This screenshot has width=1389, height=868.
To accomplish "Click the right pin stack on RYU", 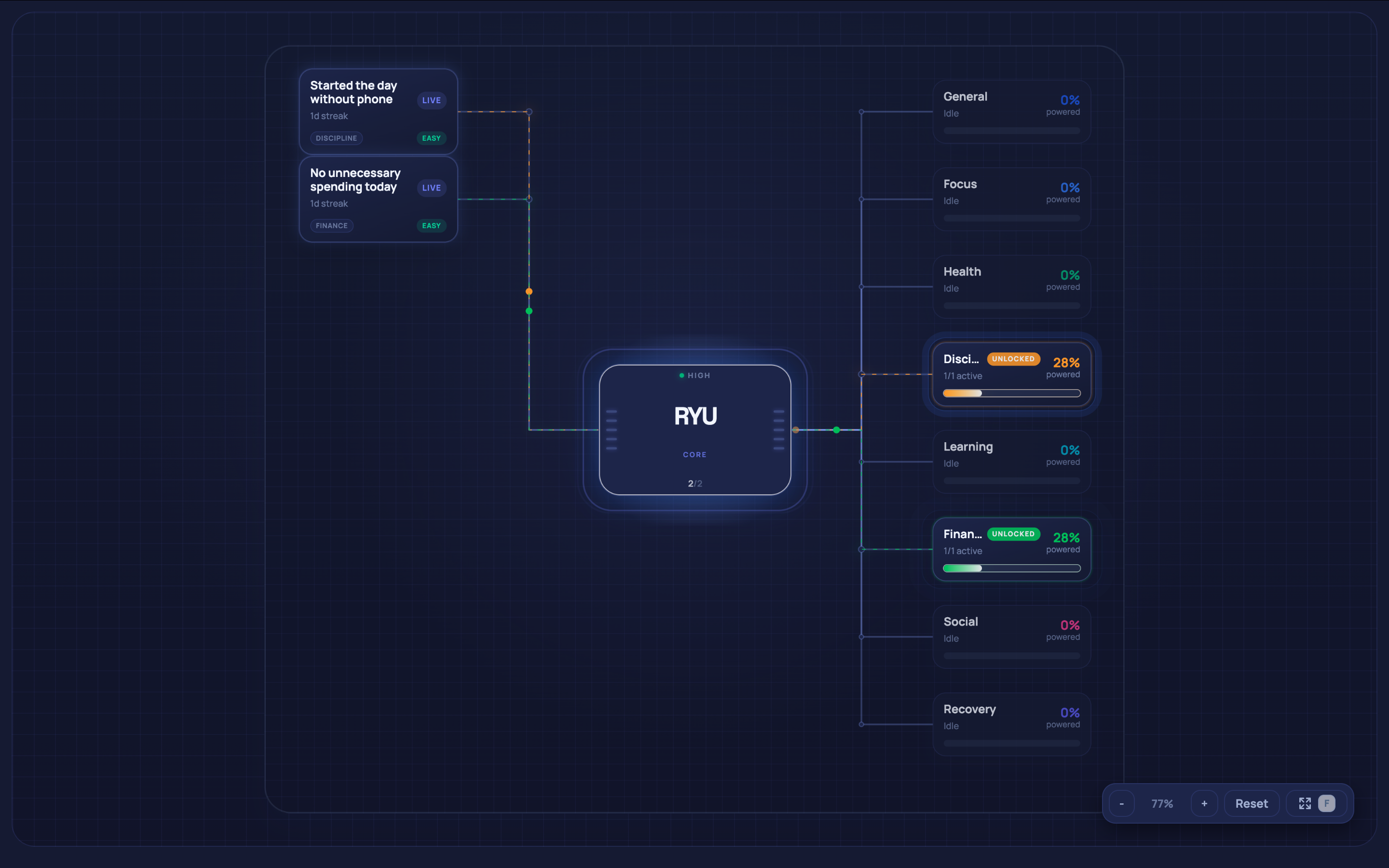I will pyautogui.click(x=779, y=430).
